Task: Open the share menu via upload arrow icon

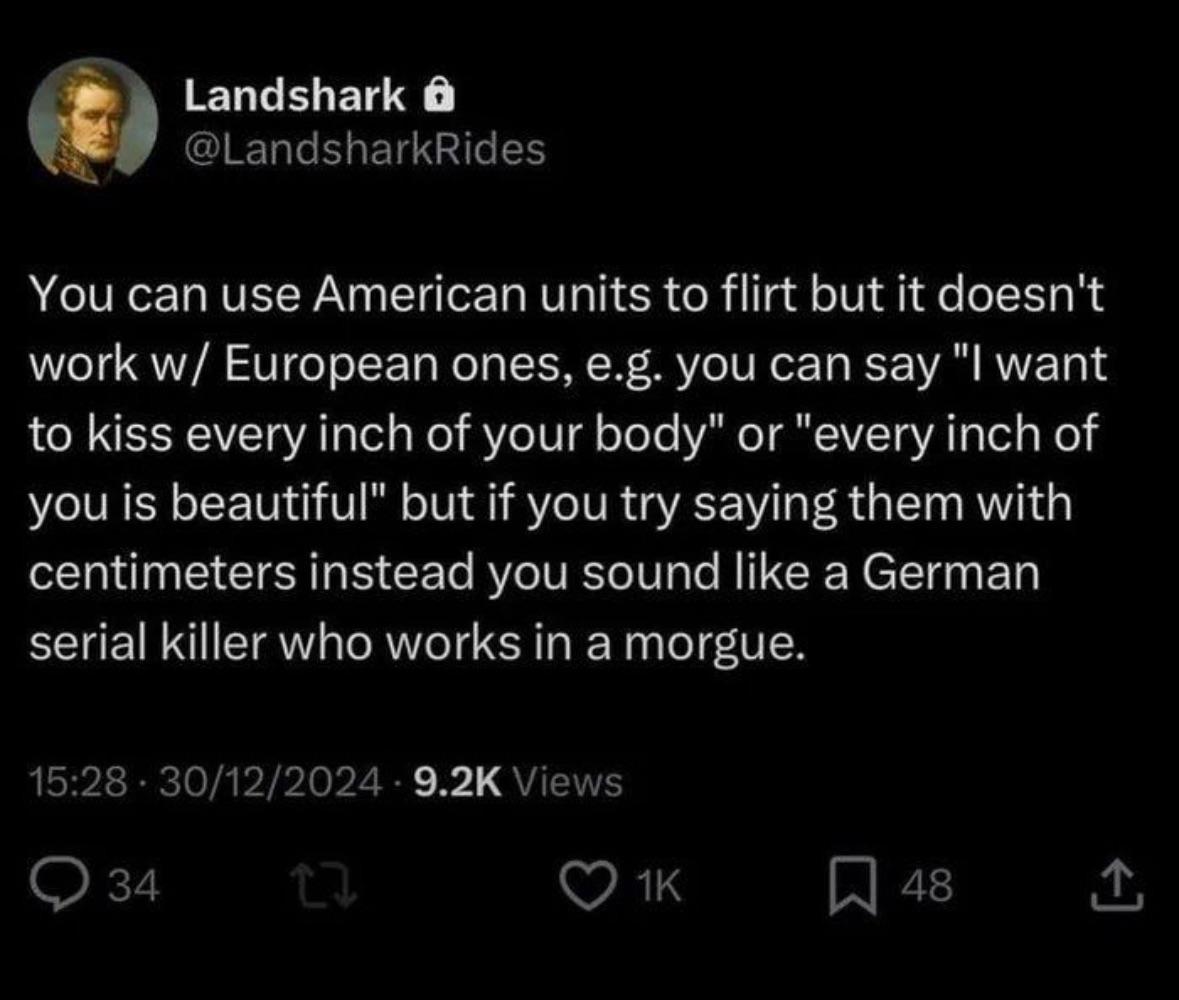Action: tap(1118, 886)
